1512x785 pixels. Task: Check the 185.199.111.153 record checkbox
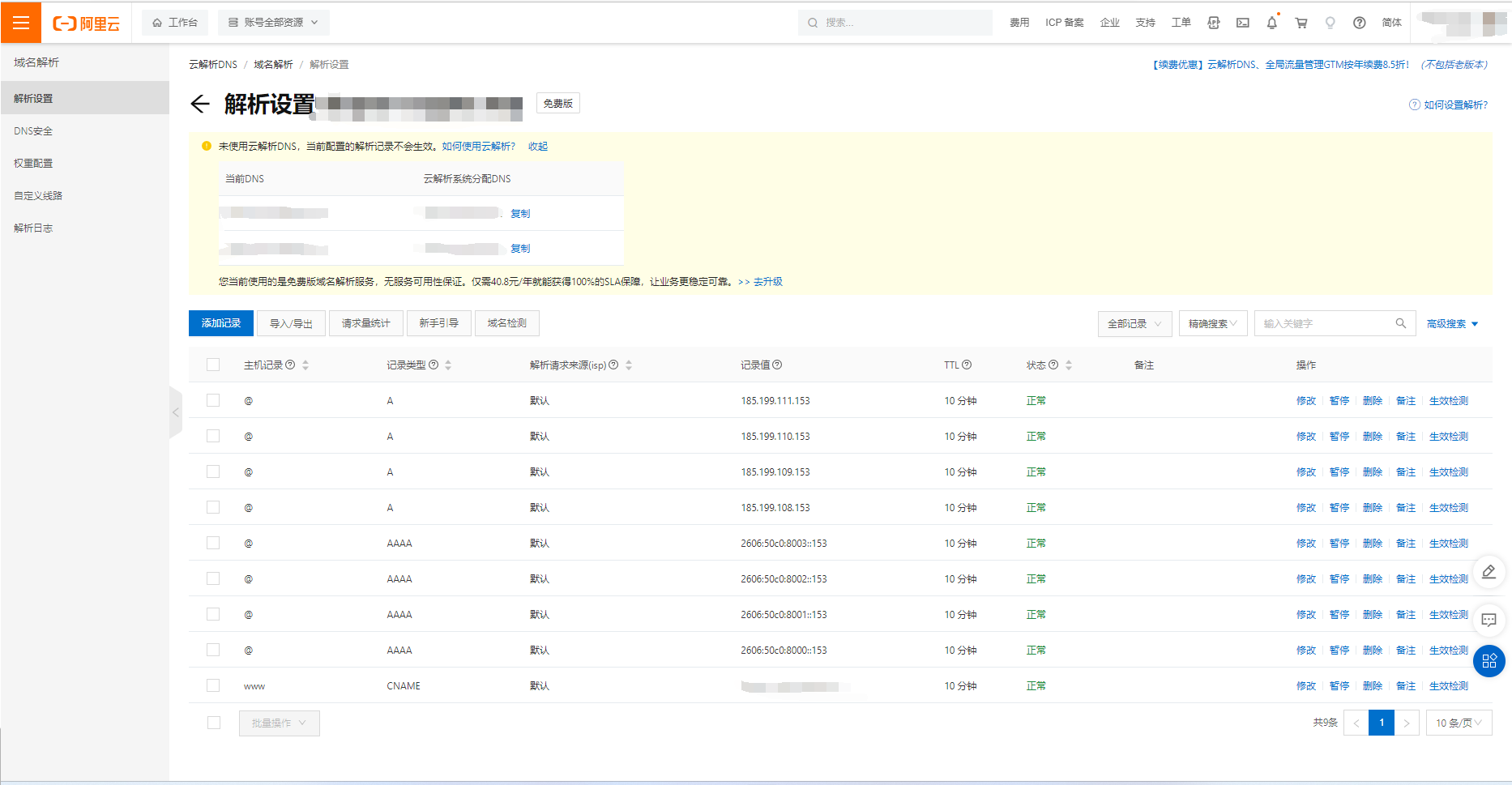[213, 400]
